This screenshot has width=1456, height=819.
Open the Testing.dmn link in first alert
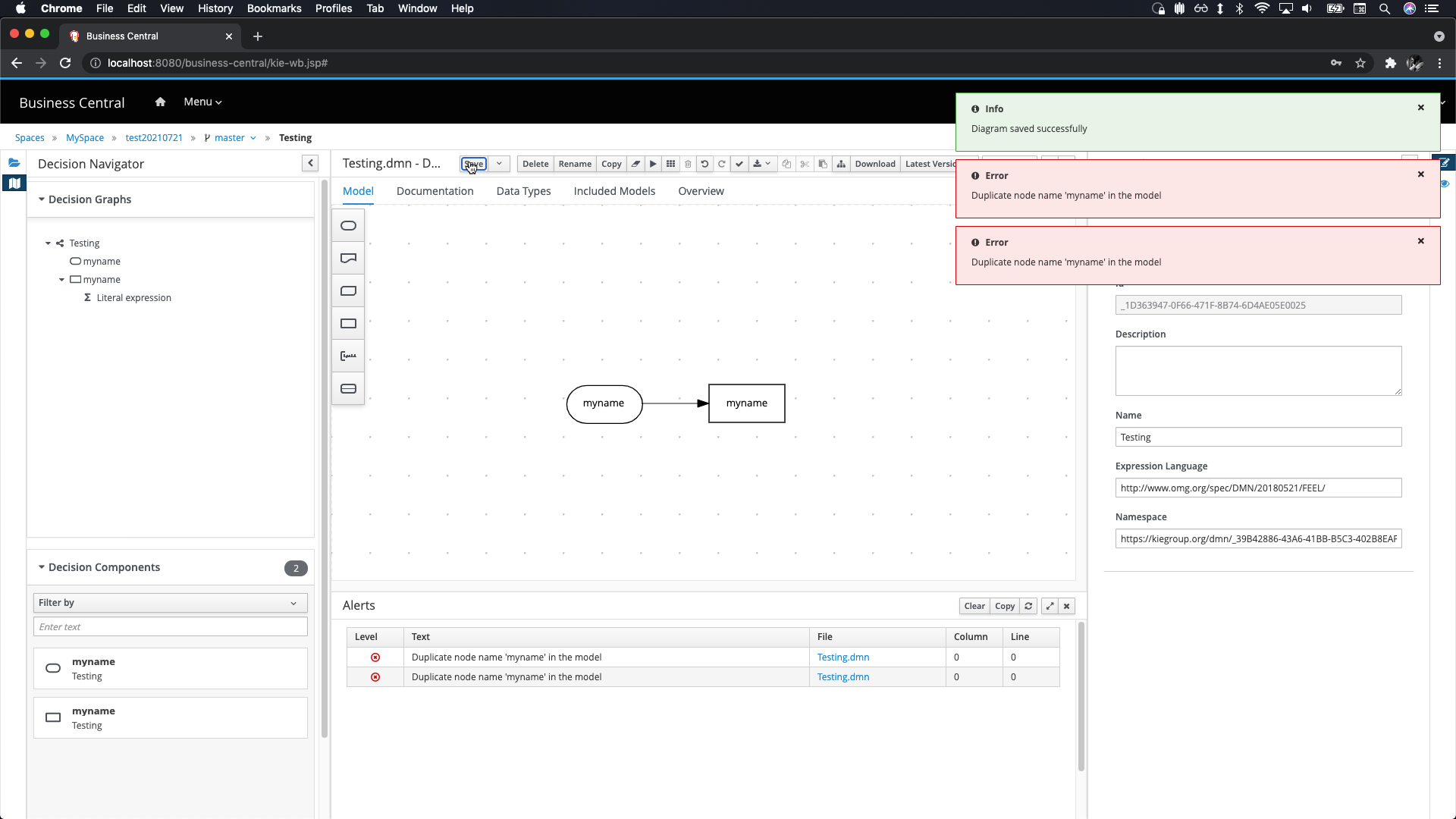point(843,657)
